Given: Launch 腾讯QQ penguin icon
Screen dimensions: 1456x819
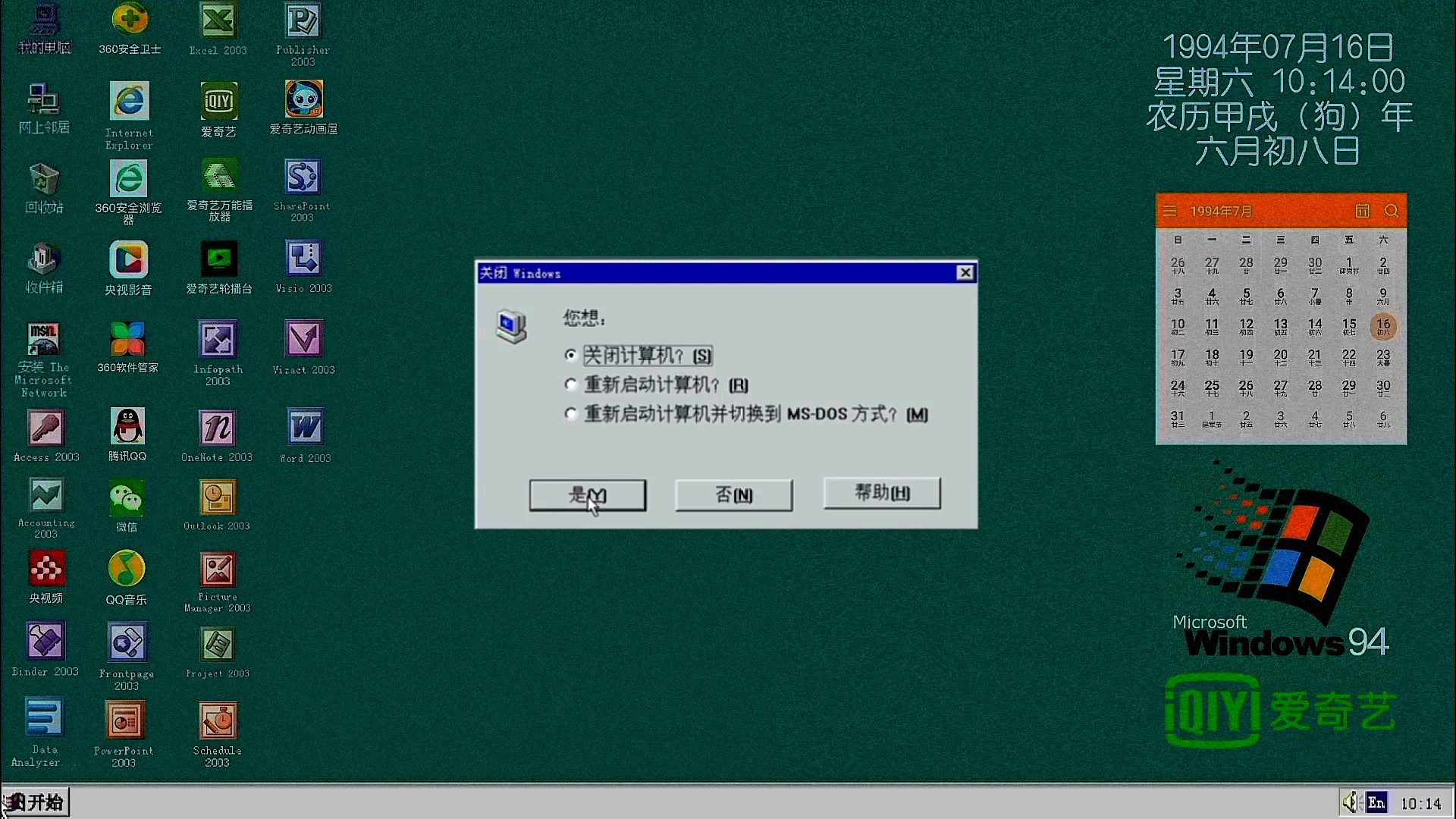Looking at the screenshot, I should click(127, 435).
